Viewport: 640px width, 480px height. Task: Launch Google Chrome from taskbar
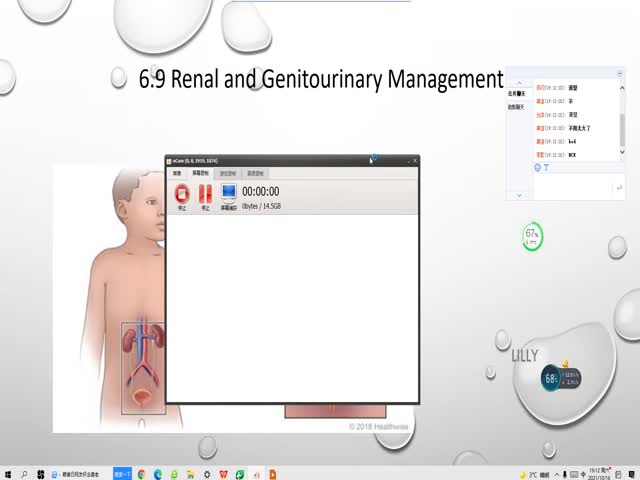coord(141,474)
